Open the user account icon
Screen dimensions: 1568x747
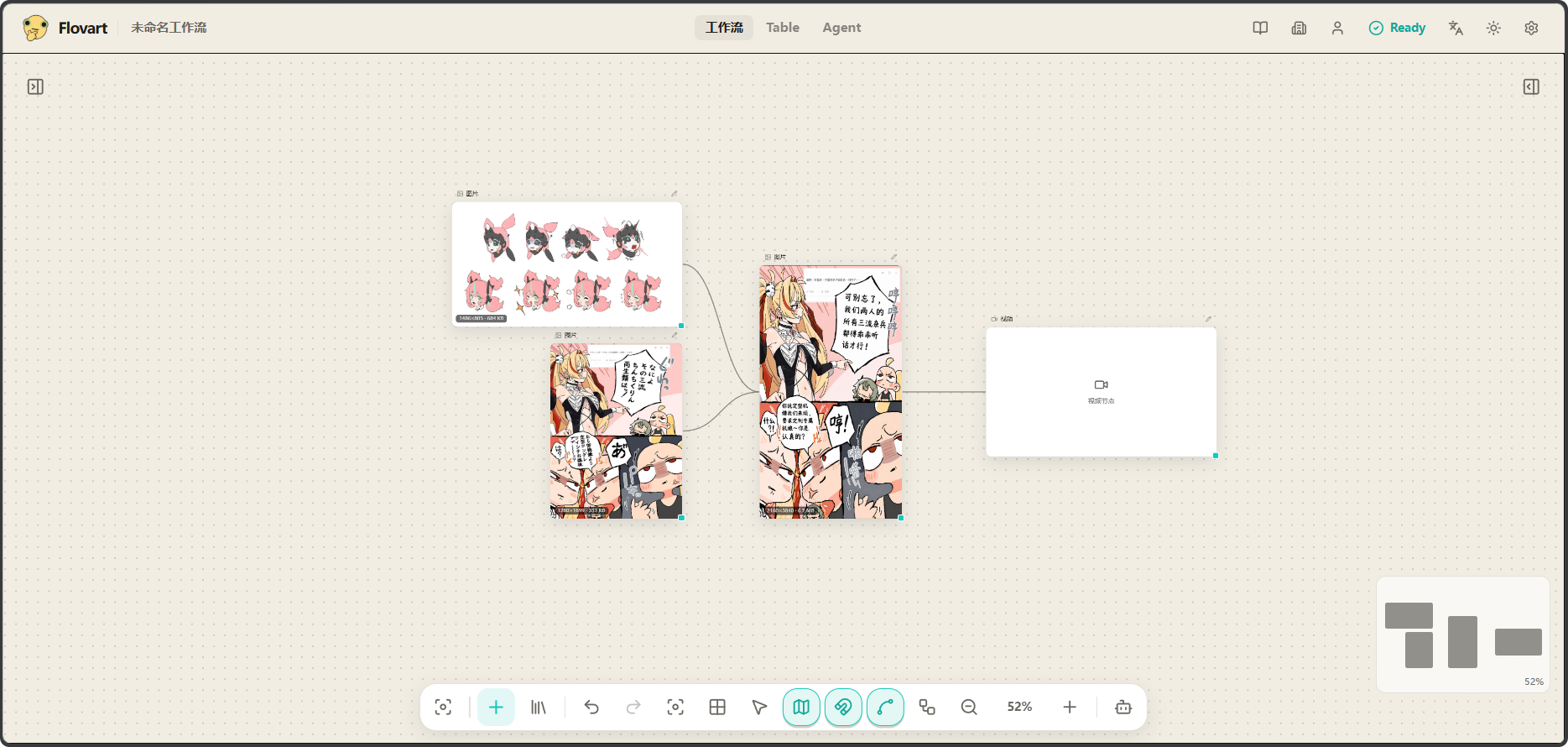click(x=1337, y=28)
